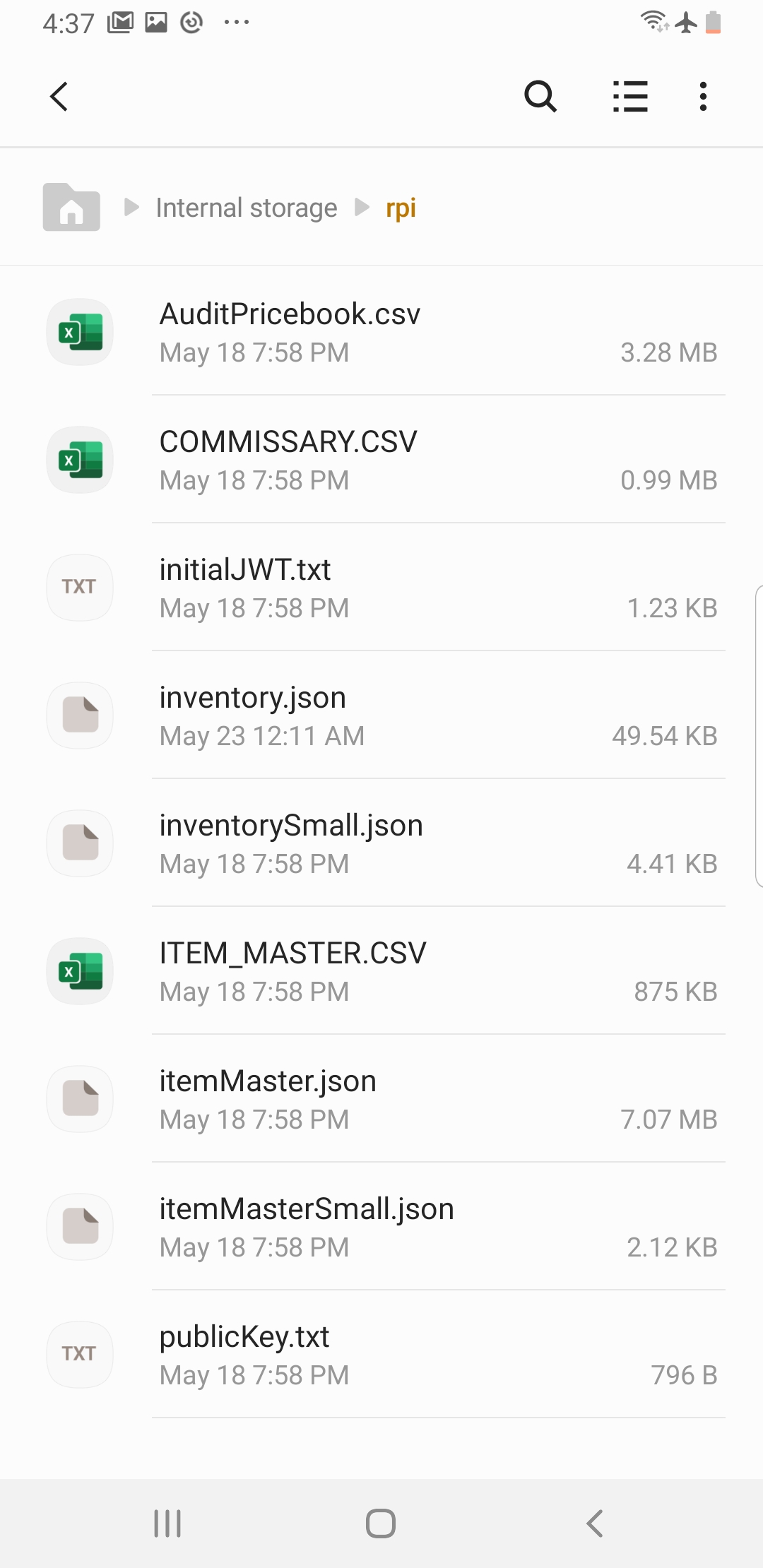The height and width of the screenshot is (1568, 763).
Task: Tap the TXT icon for initialJWT.txt
Action: click(x=80, y=587)
